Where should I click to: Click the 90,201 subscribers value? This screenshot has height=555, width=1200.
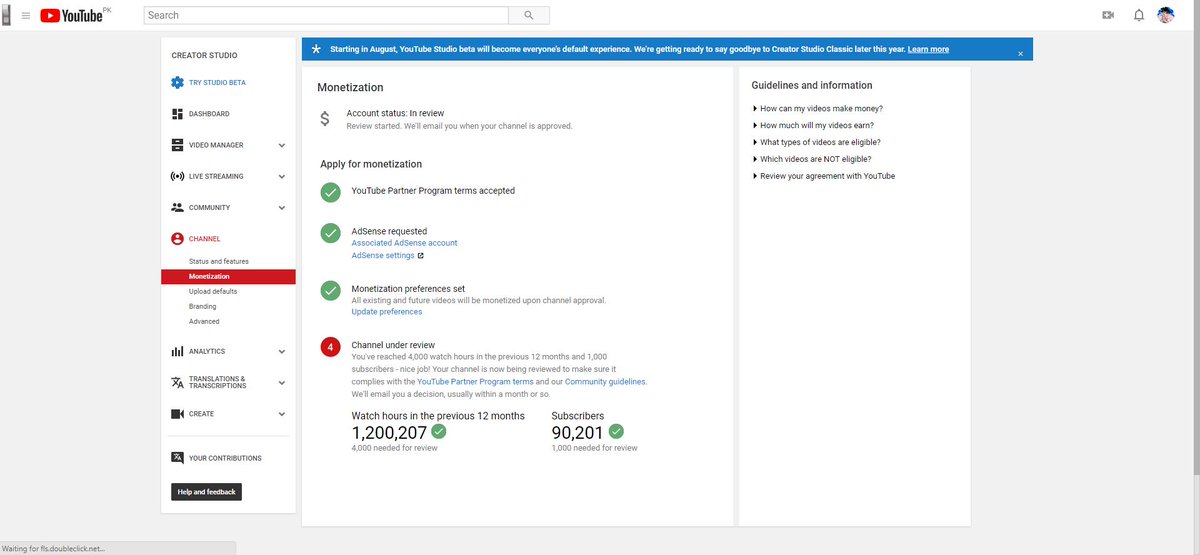578,433
